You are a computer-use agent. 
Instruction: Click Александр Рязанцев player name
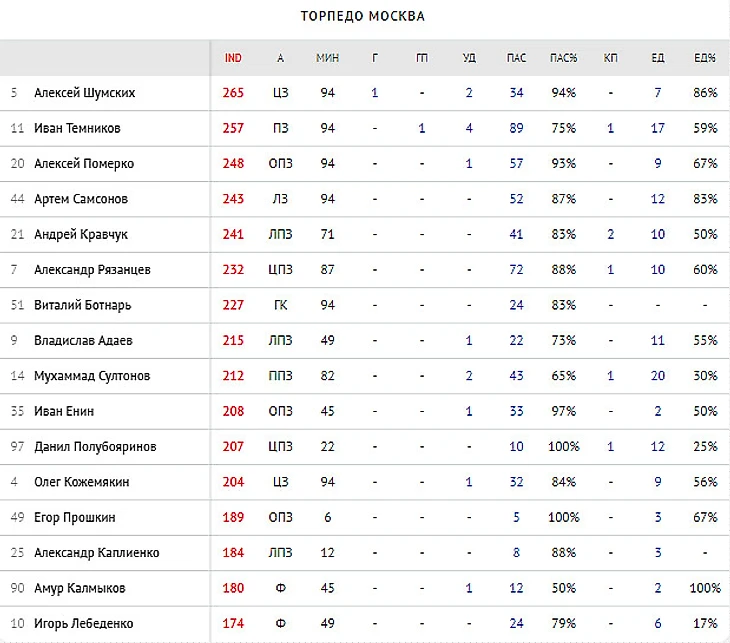(x=92, y=270)
